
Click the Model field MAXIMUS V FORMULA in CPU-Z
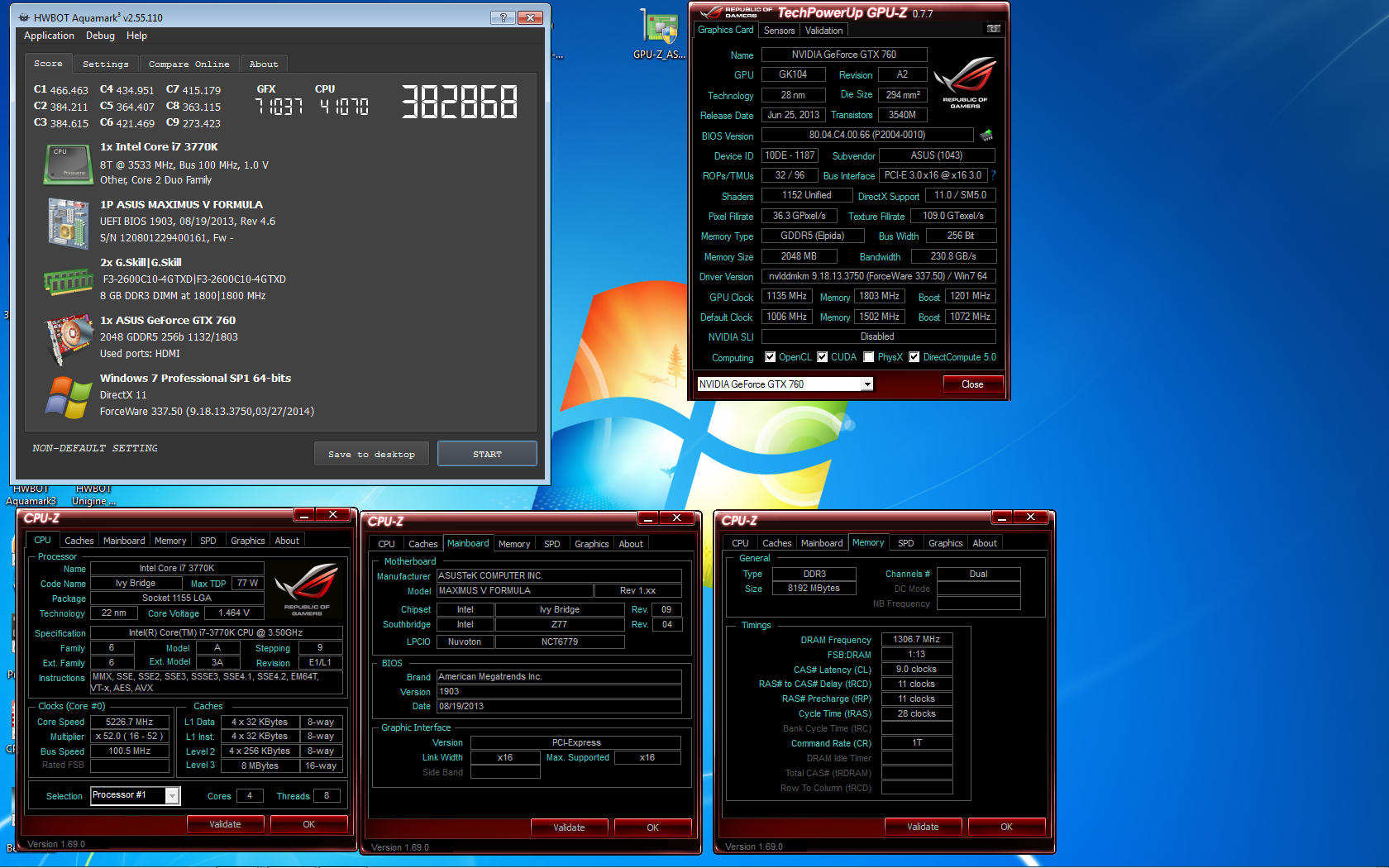[x=515, y=590]
